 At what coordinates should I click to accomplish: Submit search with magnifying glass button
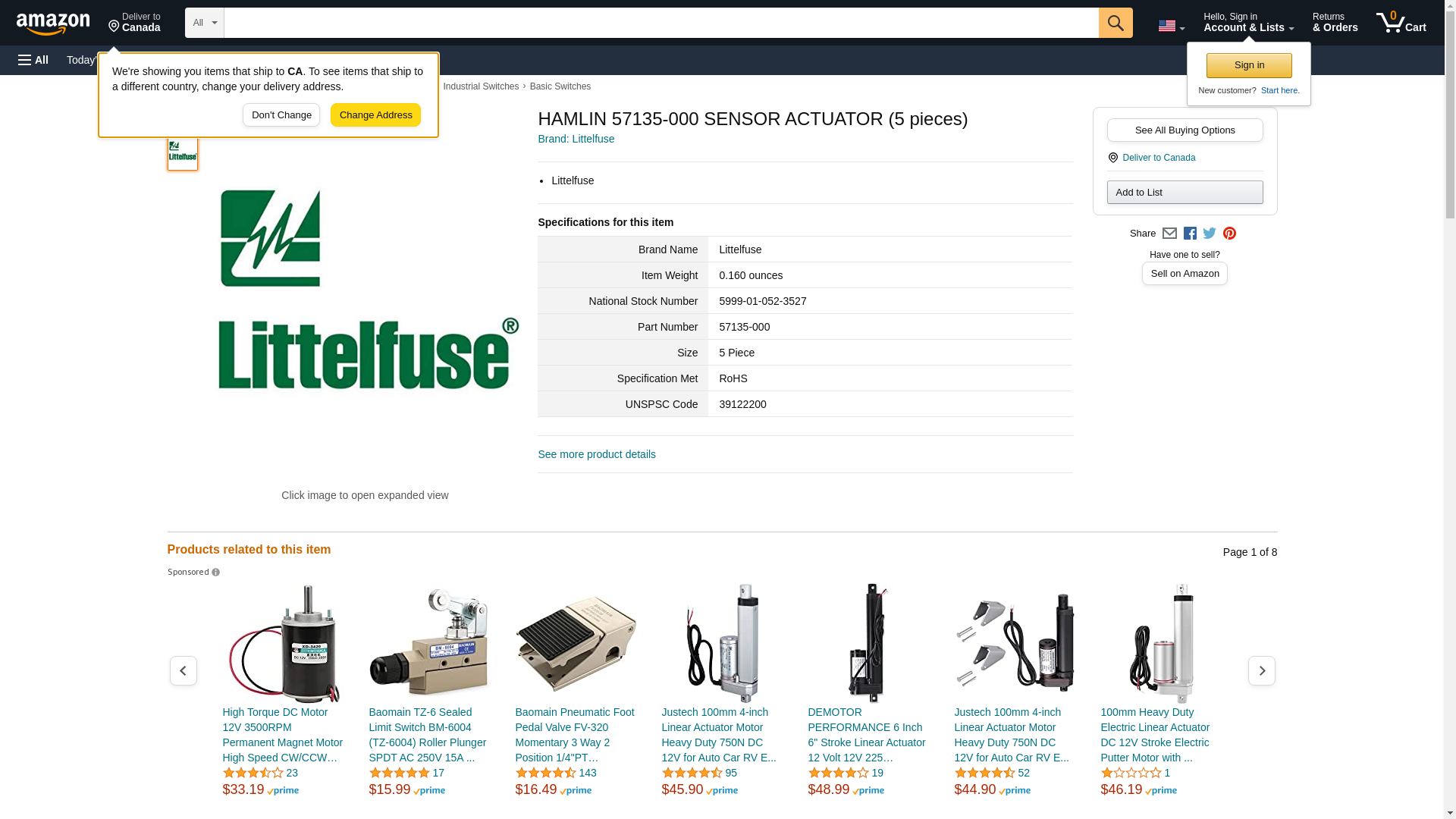(x=1115, y=23)
